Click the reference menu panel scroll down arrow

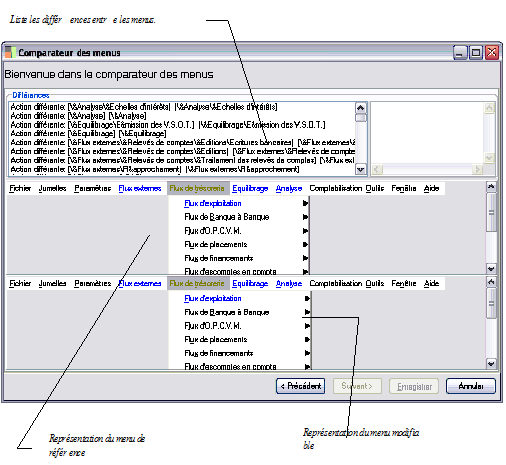pos(491,268)
